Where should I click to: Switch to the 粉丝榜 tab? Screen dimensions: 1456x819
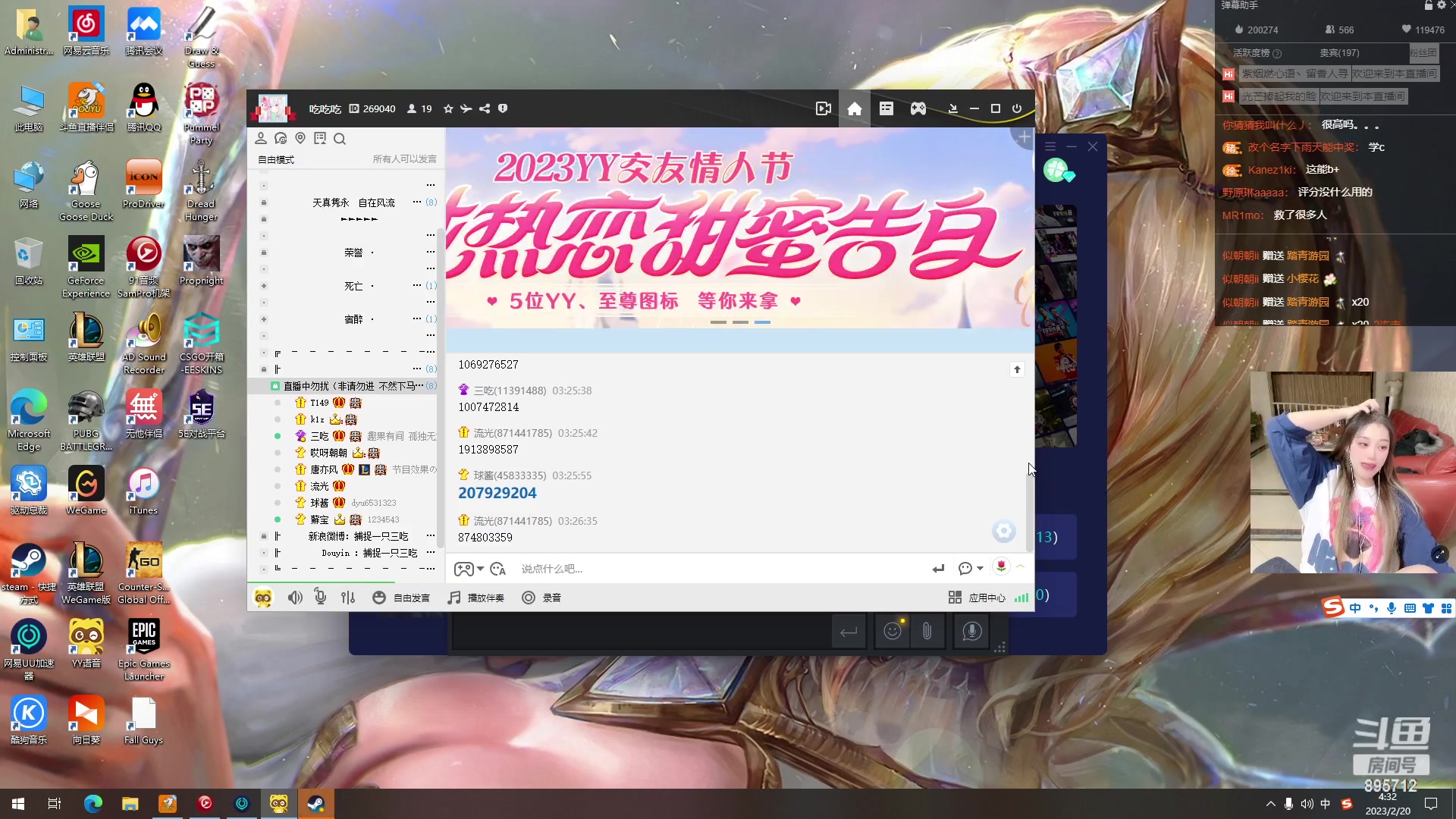(x=1424, y=53)
